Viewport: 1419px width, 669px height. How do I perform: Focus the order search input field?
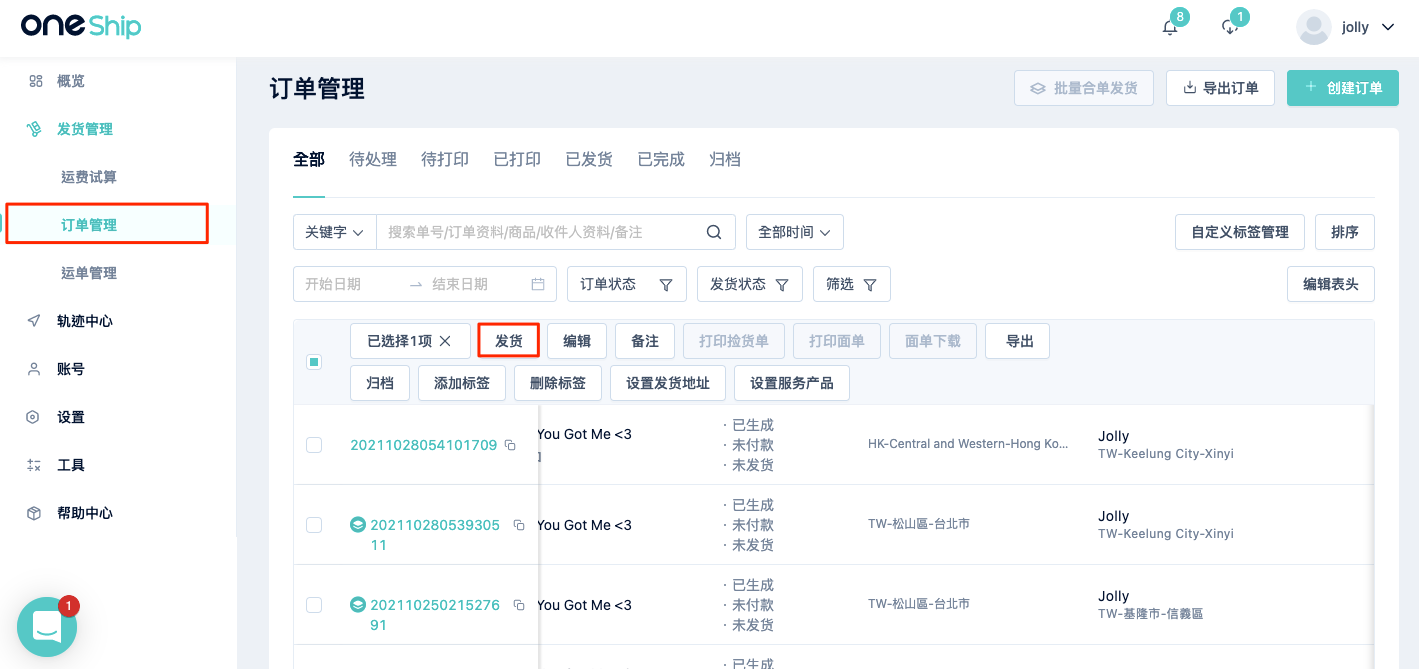[540, 232]
